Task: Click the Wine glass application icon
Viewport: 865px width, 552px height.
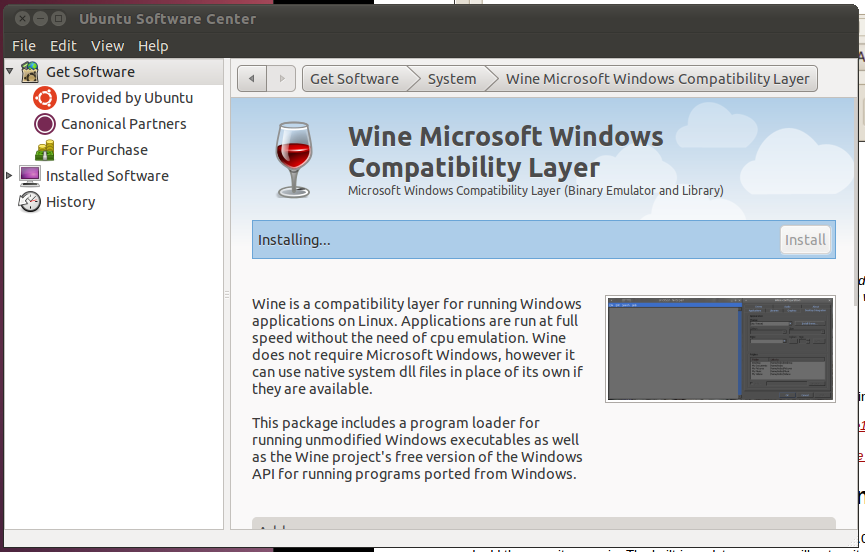Action: 295,157
